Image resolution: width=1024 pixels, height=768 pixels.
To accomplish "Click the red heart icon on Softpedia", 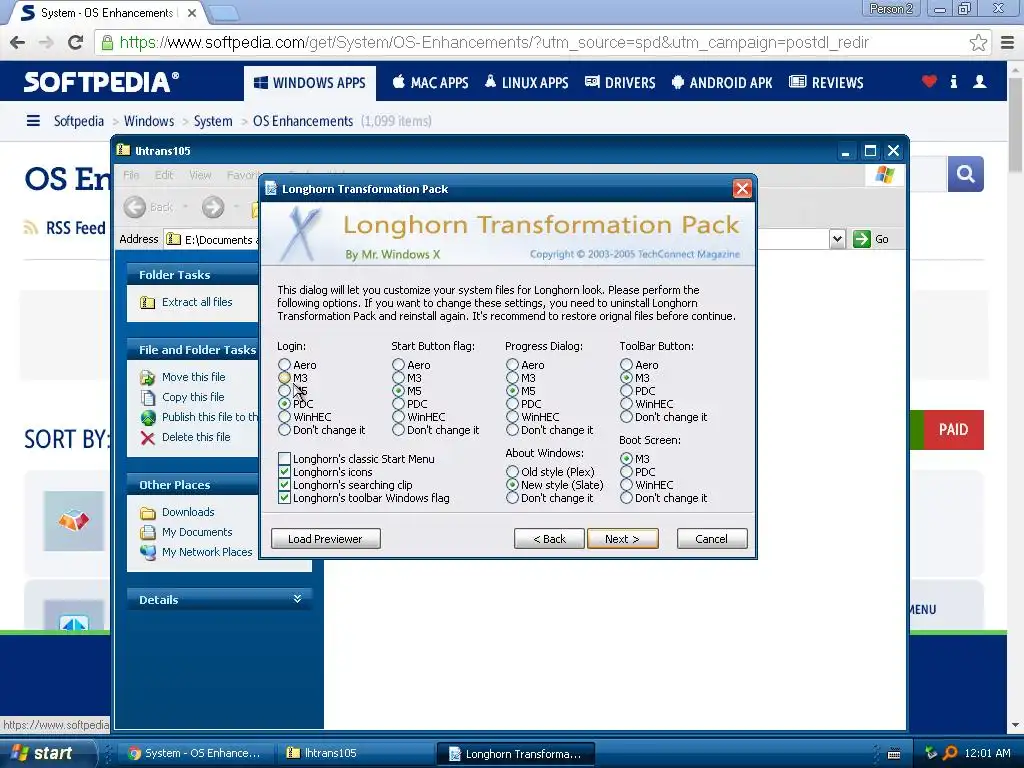I will [929, 82].
